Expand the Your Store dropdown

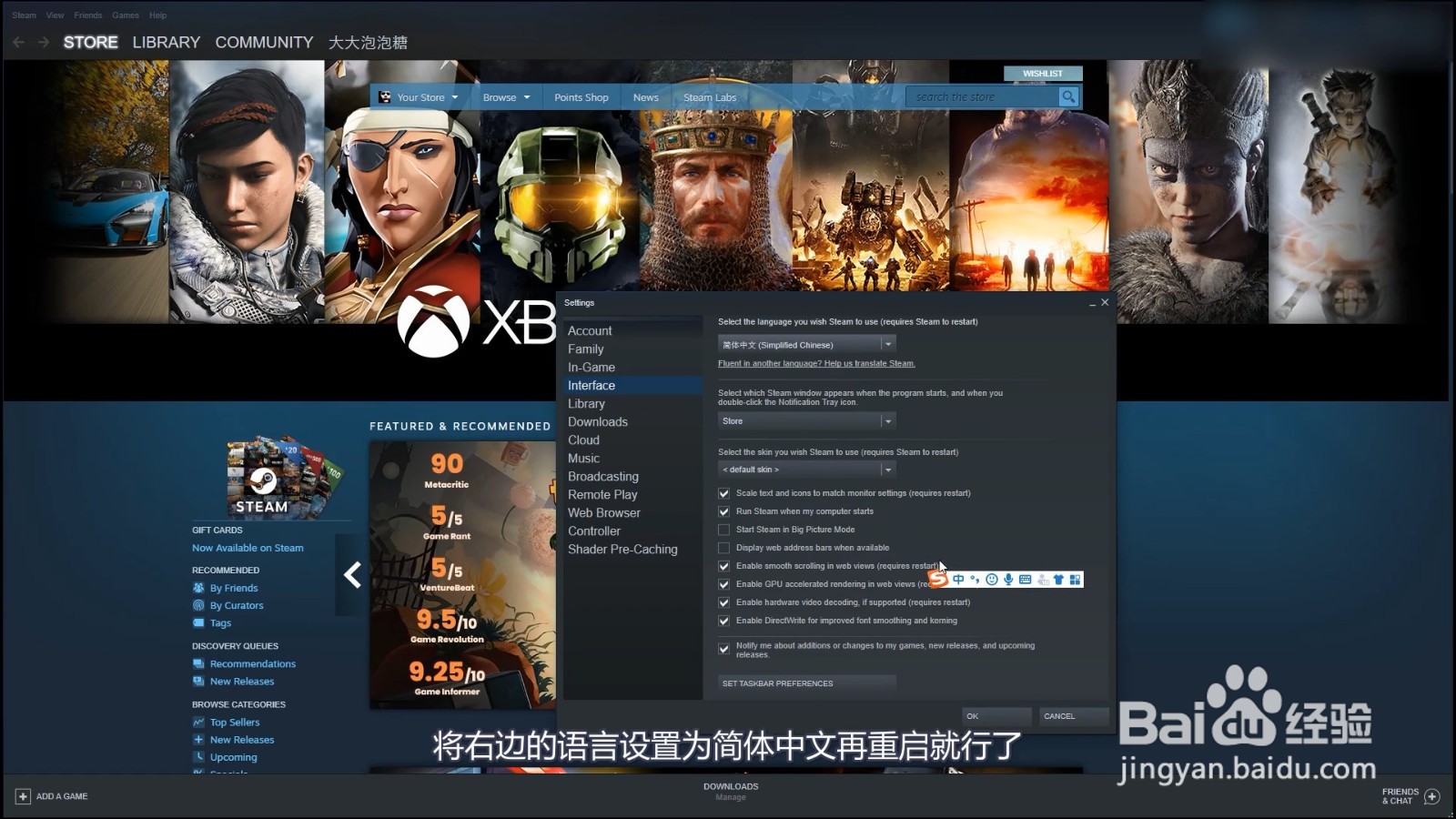click(x=455, y=97)
